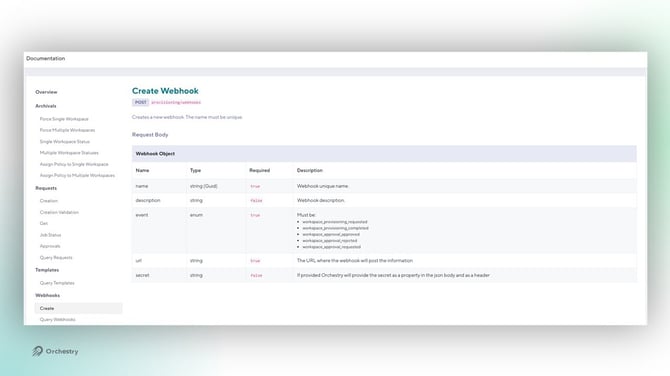Viewport: 670px width, 376px height.
Task: Click workspace_approval_rejected list entry
Action: 330,241
